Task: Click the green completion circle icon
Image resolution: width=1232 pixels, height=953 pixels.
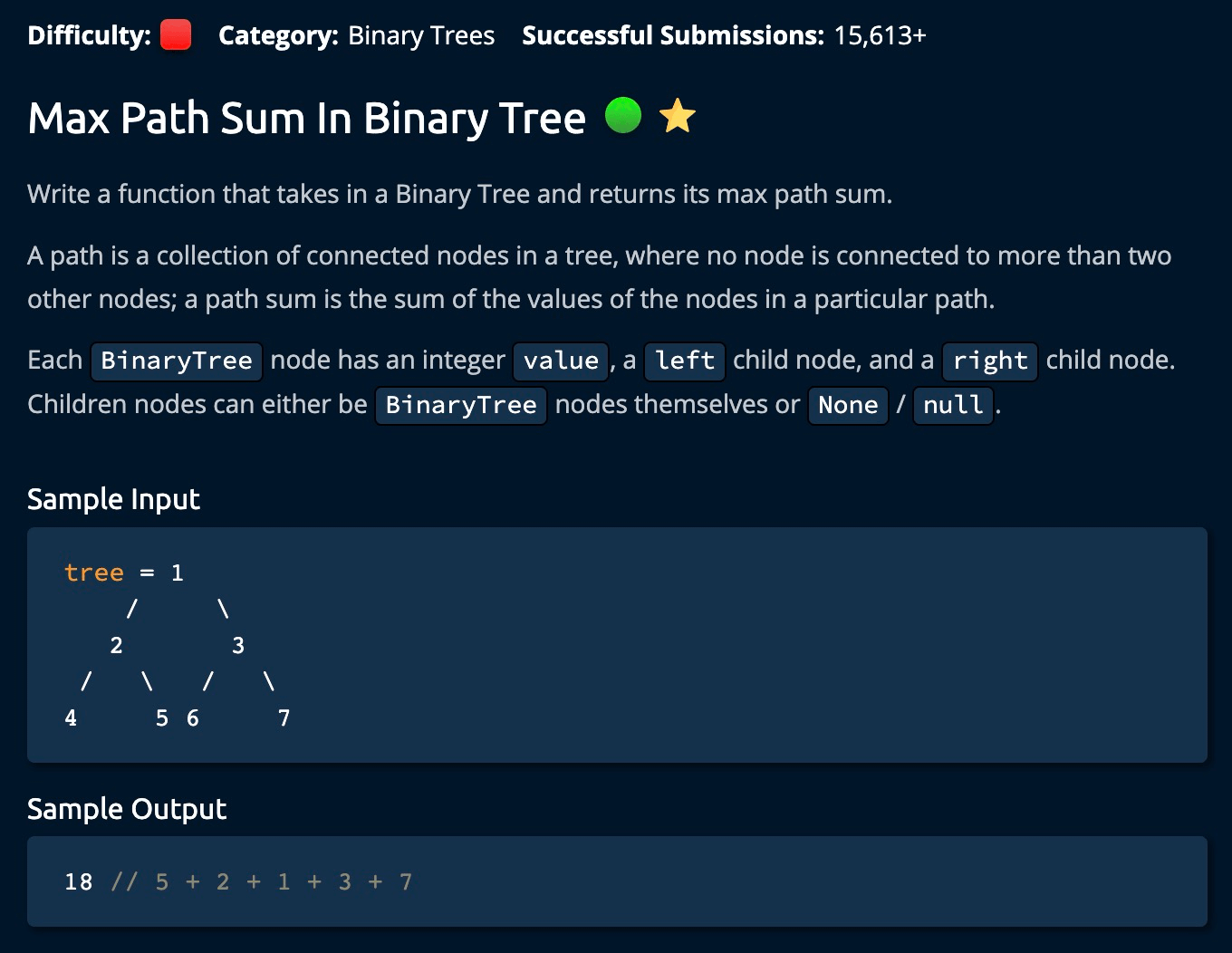Action: pyautogui.click(x=623, y=116)
